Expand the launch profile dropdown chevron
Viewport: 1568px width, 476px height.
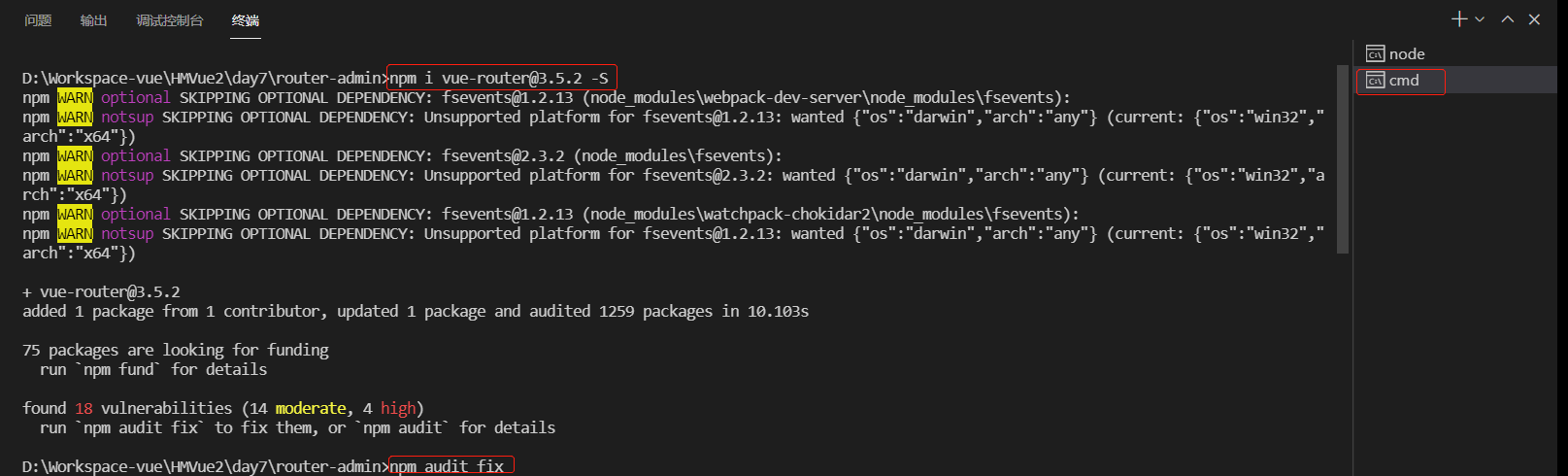tap(1480, 19)
